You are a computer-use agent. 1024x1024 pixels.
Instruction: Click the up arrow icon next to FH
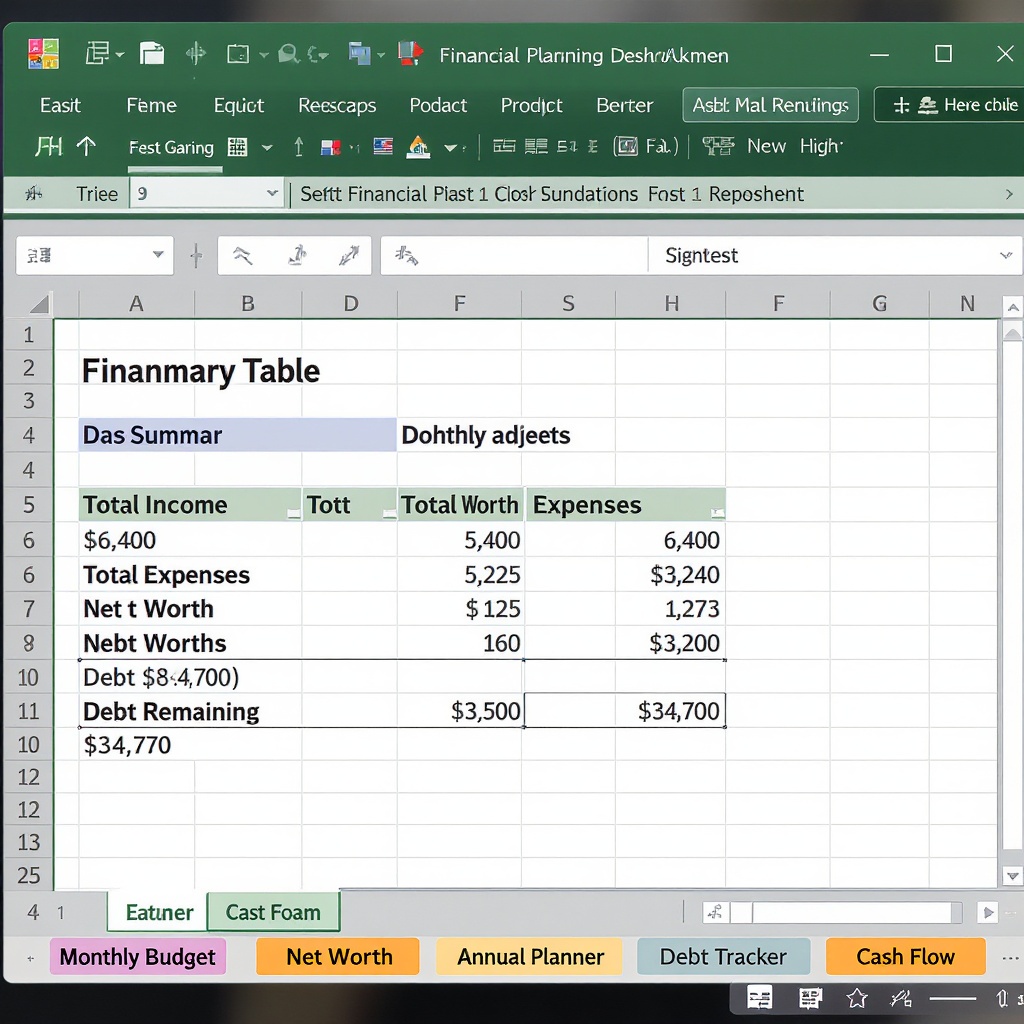click(86, 146)
